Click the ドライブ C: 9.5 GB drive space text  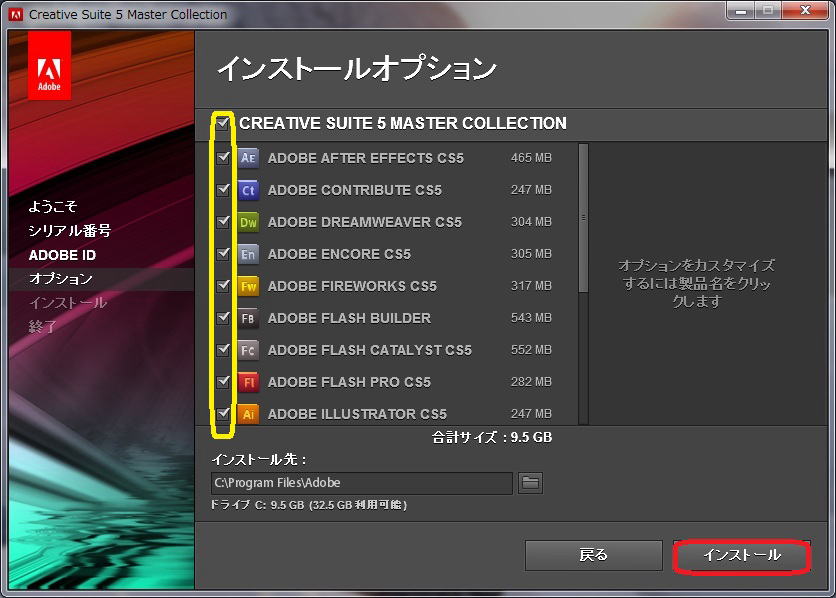[x=309, y=505]
